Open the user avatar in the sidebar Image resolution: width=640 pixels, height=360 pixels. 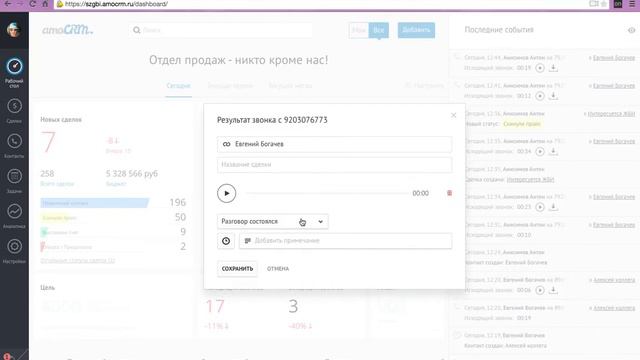pos(14,30)
